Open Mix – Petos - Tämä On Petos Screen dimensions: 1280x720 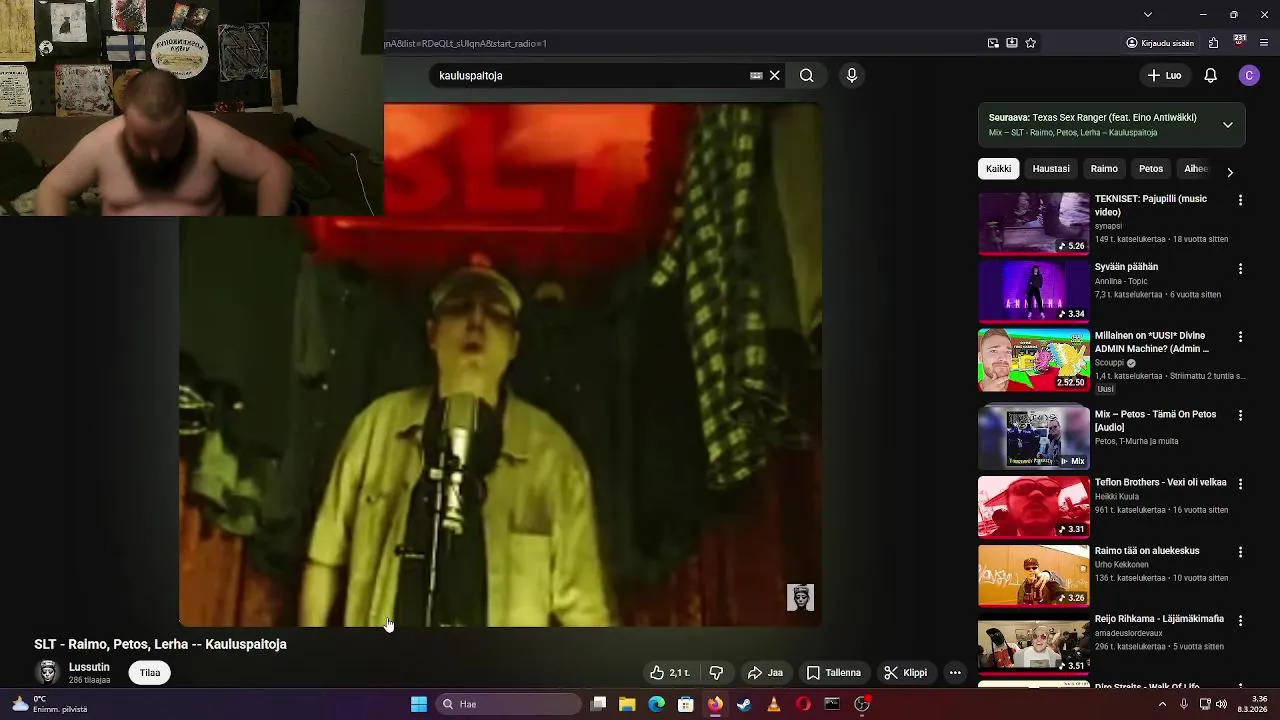[1155, 421]
